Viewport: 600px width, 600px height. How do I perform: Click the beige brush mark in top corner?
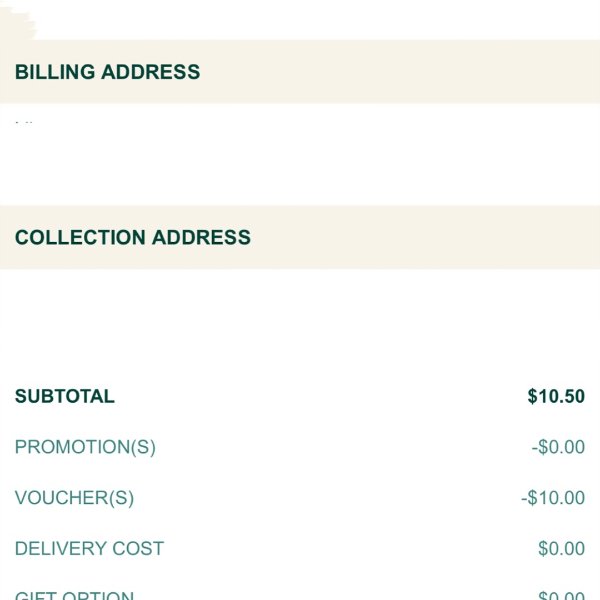point(17,21)
